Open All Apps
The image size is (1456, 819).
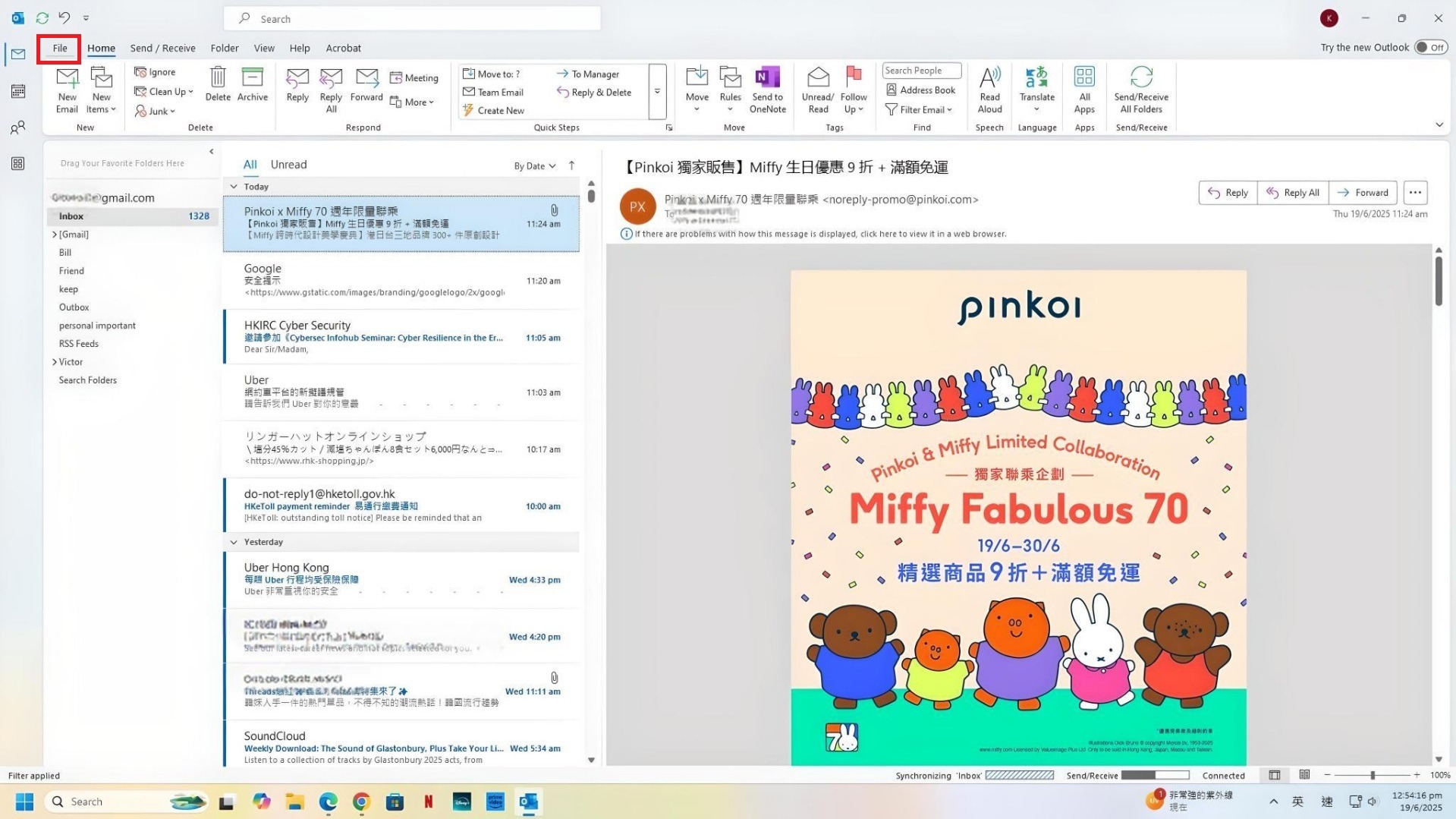coord(1084,90)
